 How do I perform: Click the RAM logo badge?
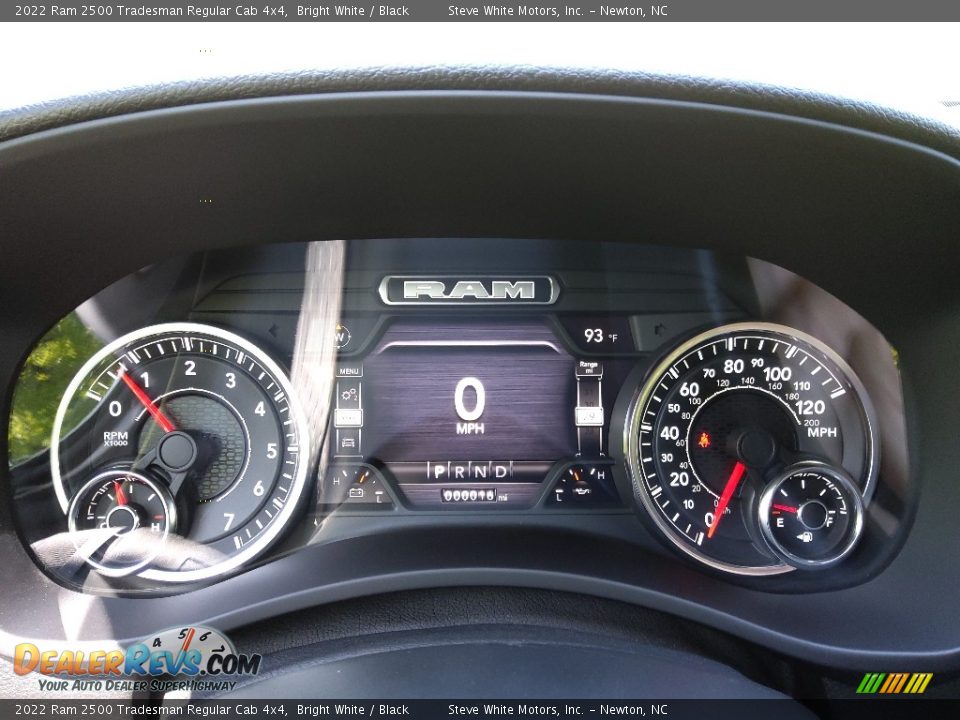[469, 290]
